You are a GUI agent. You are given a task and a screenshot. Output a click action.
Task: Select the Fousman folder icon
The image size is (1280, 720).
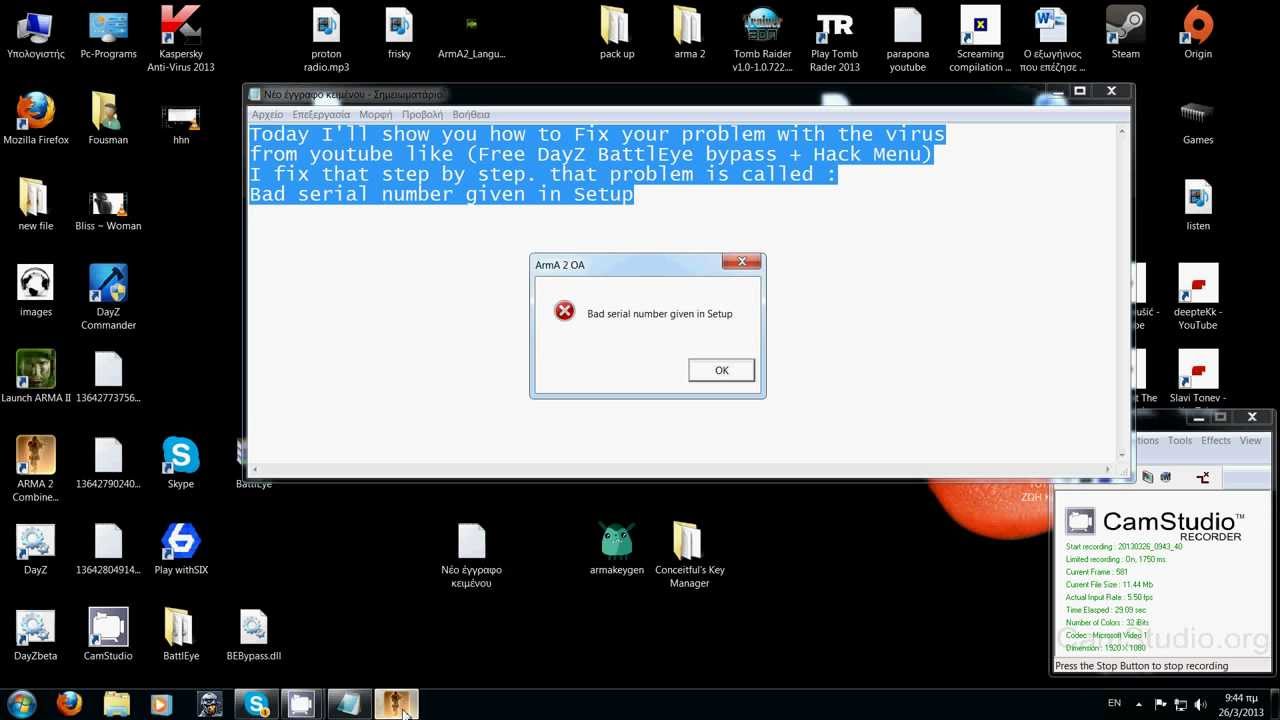click(x=108, y=120)
